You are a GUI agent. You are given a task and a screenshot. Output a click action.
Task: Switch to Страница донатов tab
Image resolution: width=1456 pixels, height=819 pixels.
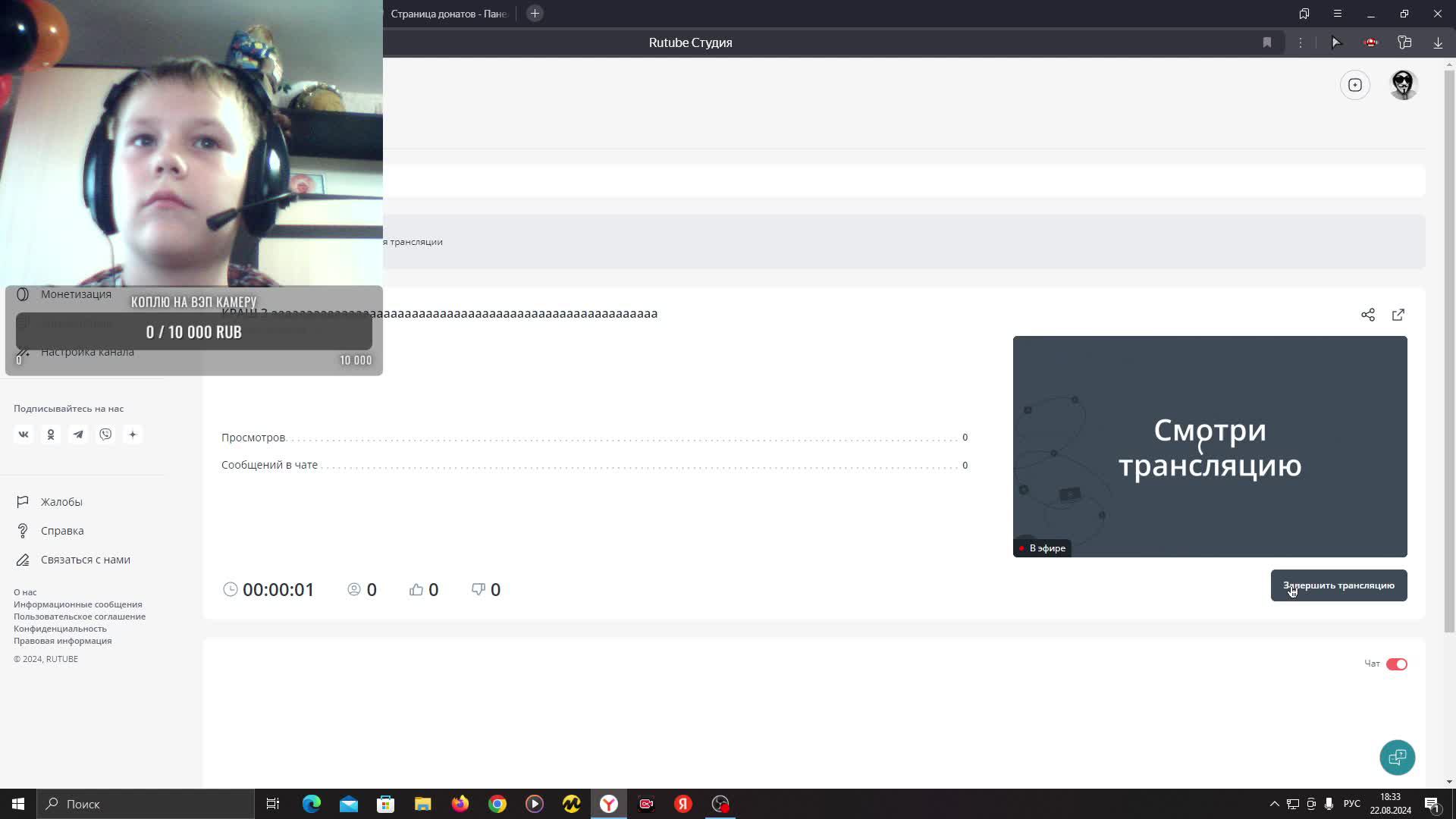click(x=449, y=14)
